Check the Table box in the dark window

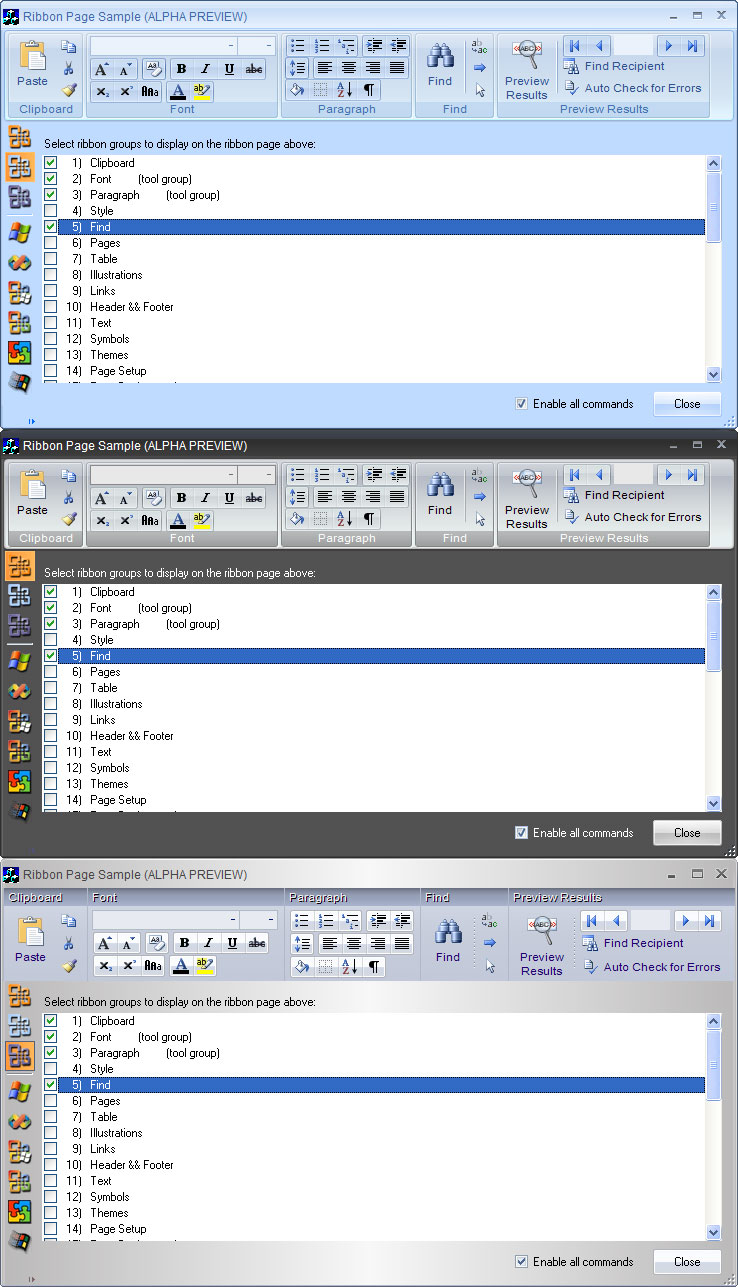(50, 688)
